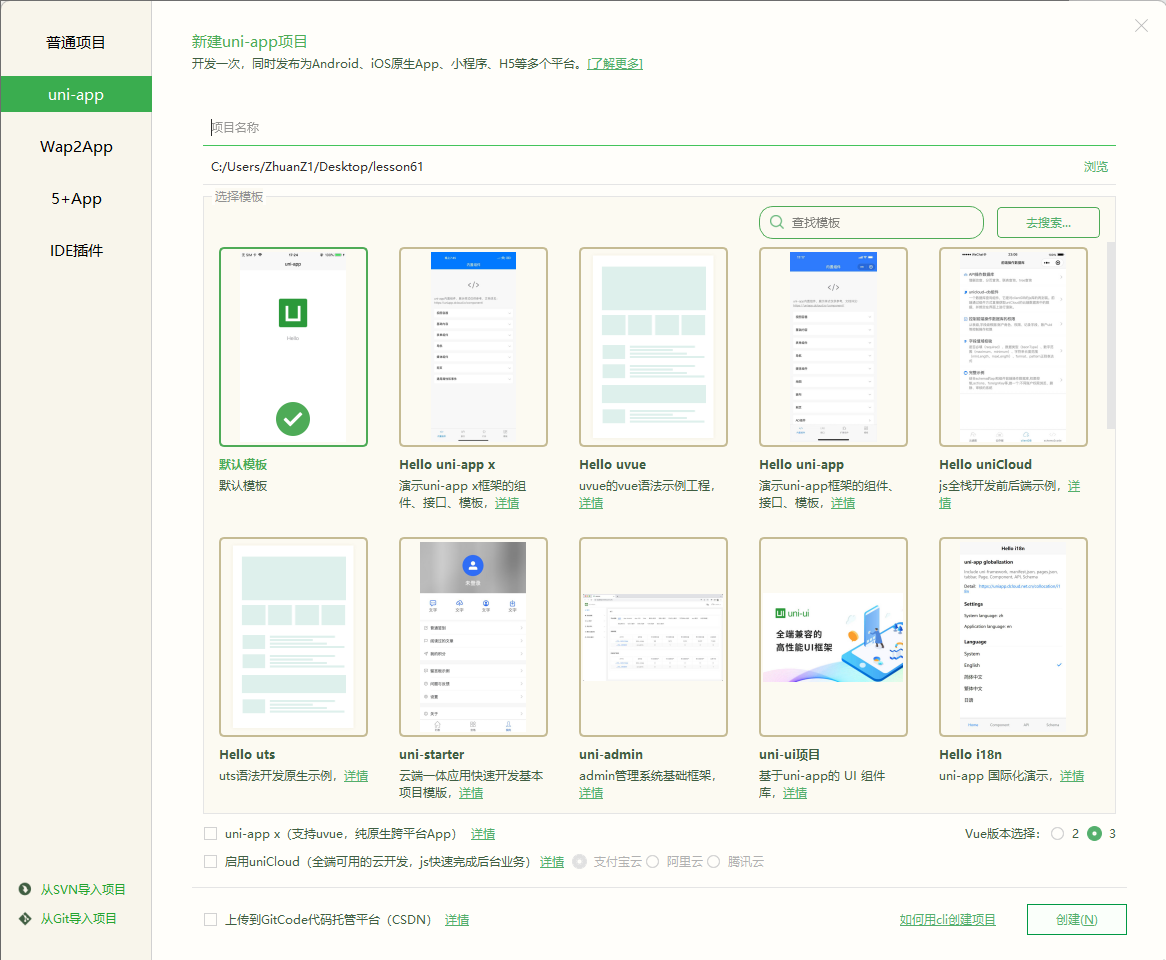Open 详情 link for uni-starter

coord(471,793)
